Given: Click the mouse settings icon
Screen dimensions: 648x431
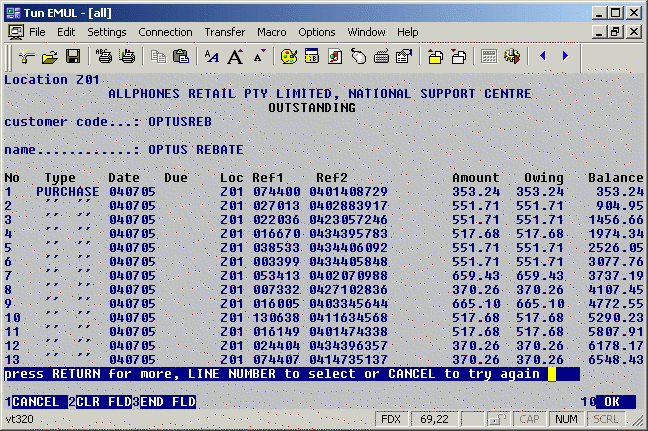Looking at the screenshot, I should click(x=360, y=57).
